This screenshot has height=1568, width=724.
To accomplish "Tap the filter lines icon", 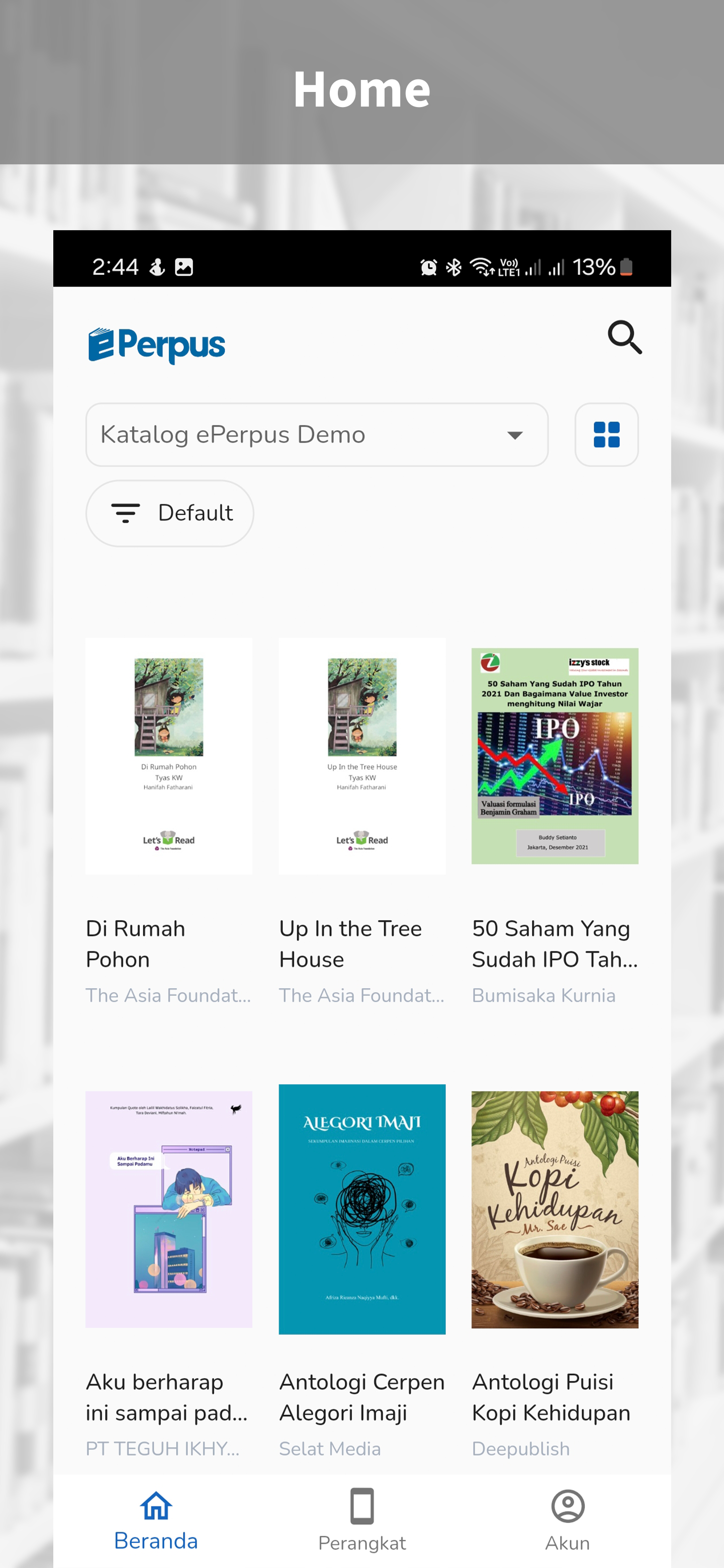I will (x=125, y=513).
